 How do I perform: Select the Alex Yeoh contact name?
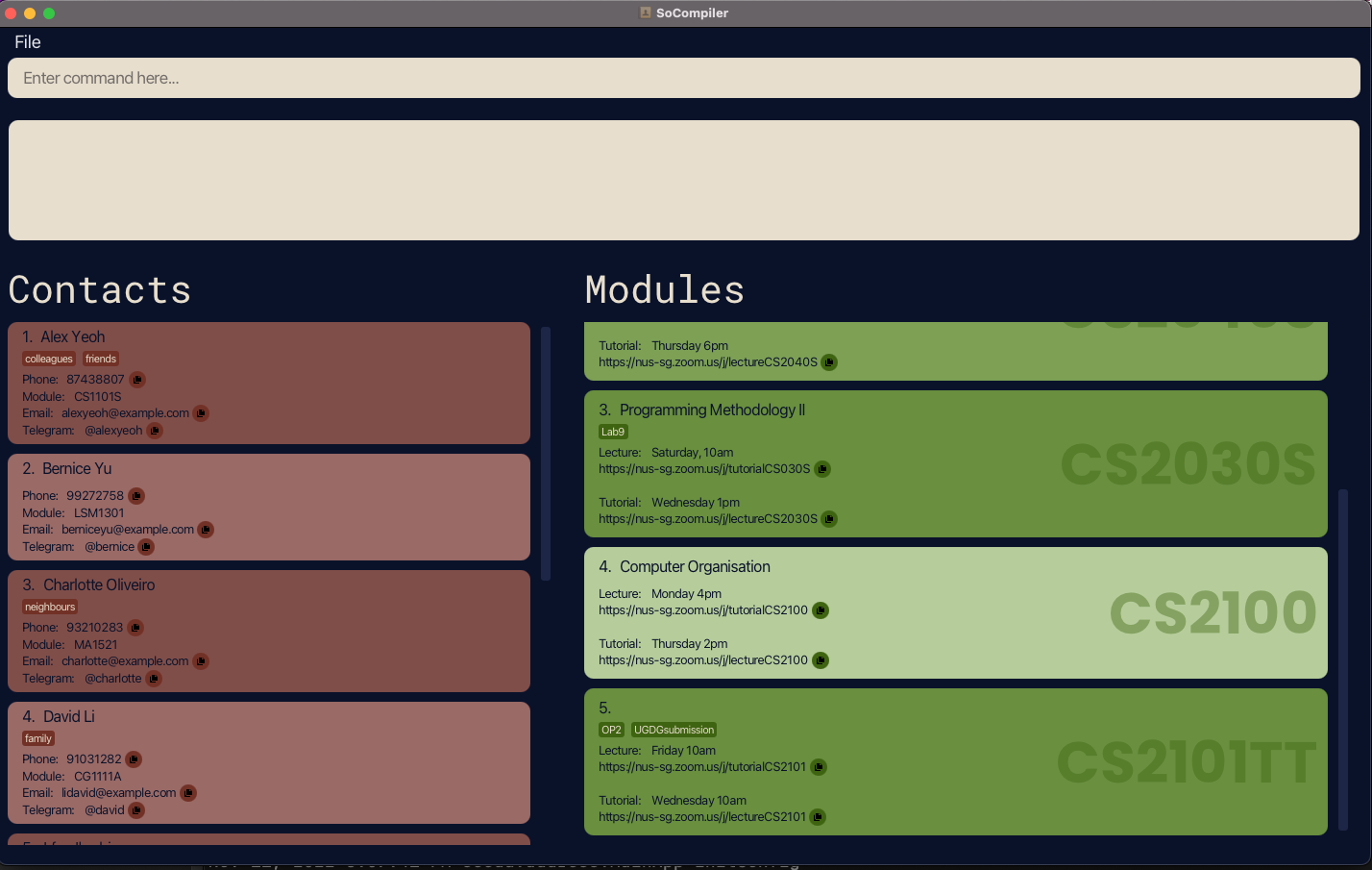click(x=73, y=336)
